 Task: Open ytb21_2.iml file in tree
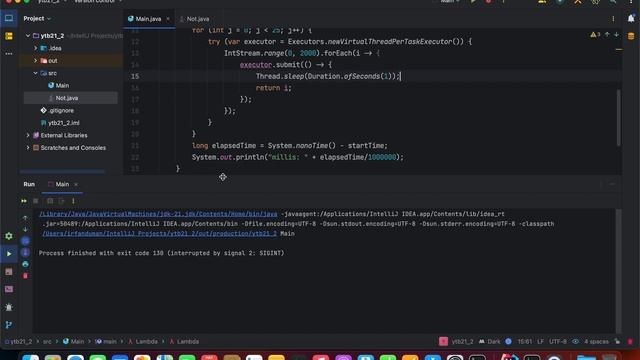click(x=60, y=123)
